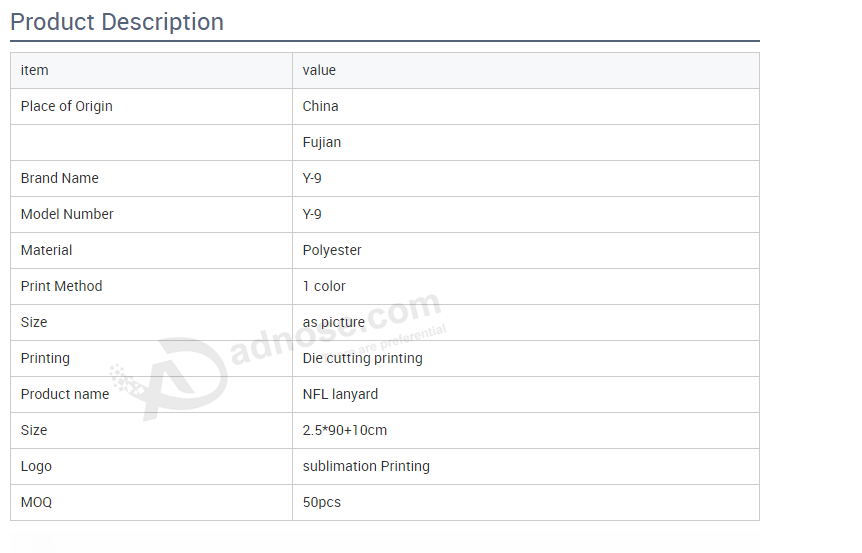The width and height of the screenshot is (862, 553).
Task: Click the 50pcs MOQ value
Action: [x=322, y=502]
